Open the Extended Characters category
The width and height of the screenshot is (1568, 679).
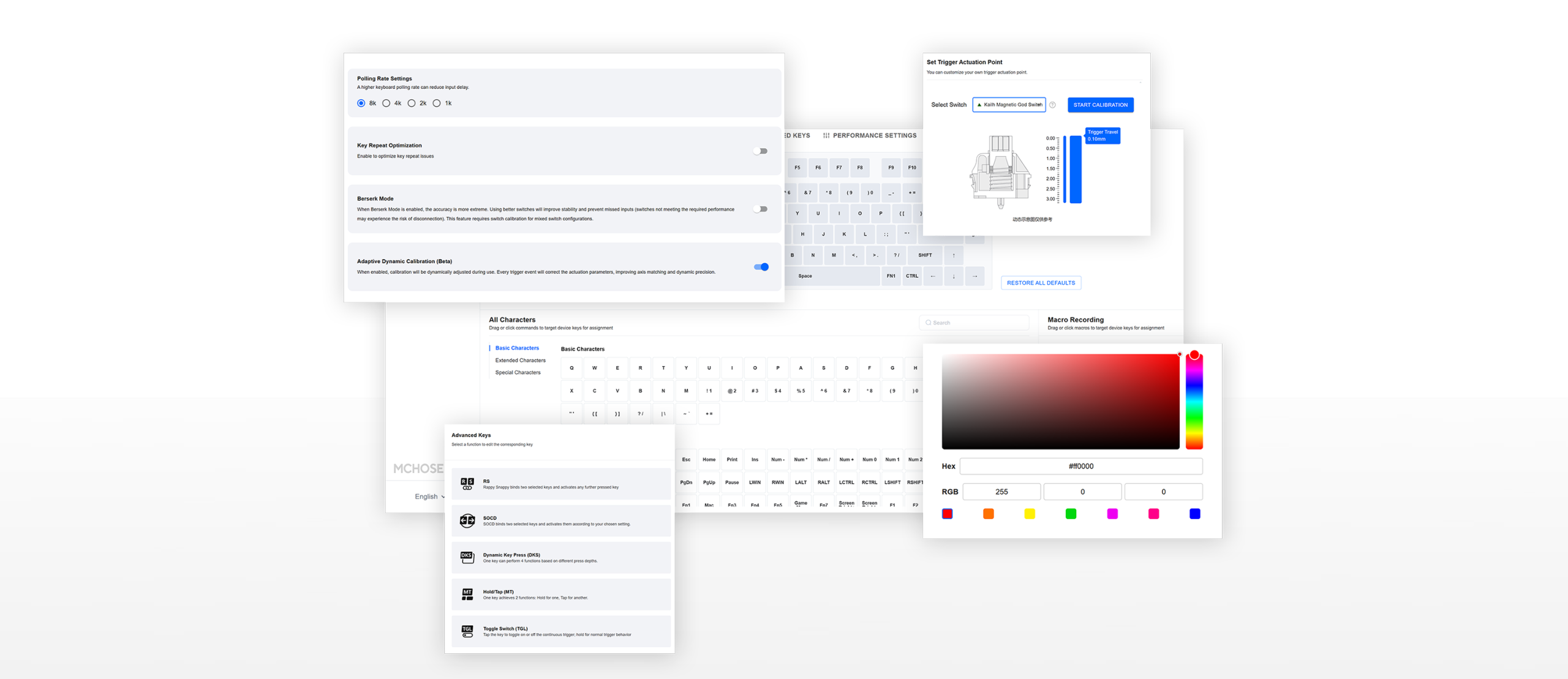(x=520, y=361)
